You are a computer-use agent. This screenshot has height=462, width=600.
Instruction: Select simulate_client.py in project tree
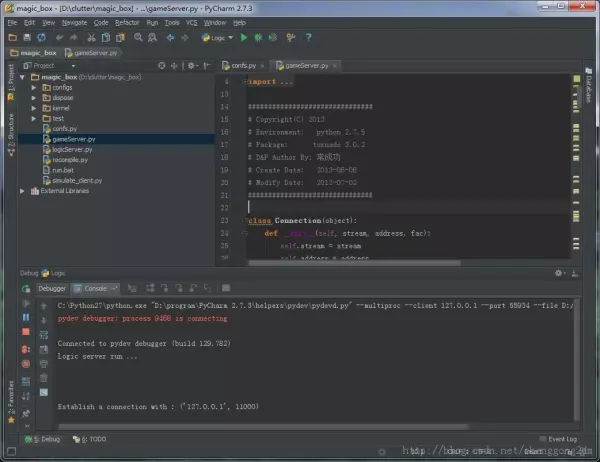(x=77, y=181)
